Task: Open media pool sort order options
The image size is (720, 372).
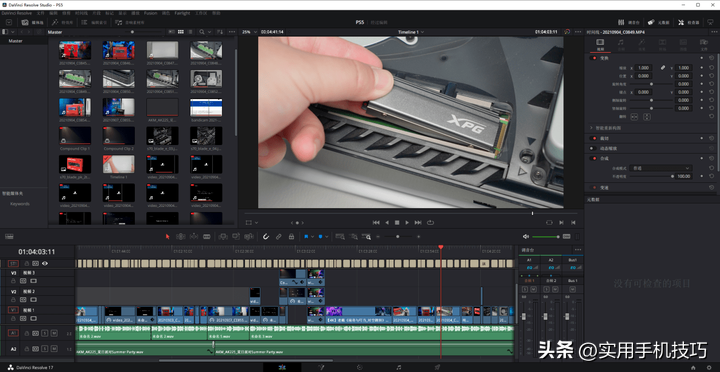Action: pyautogui.click(x=219, y=32)
